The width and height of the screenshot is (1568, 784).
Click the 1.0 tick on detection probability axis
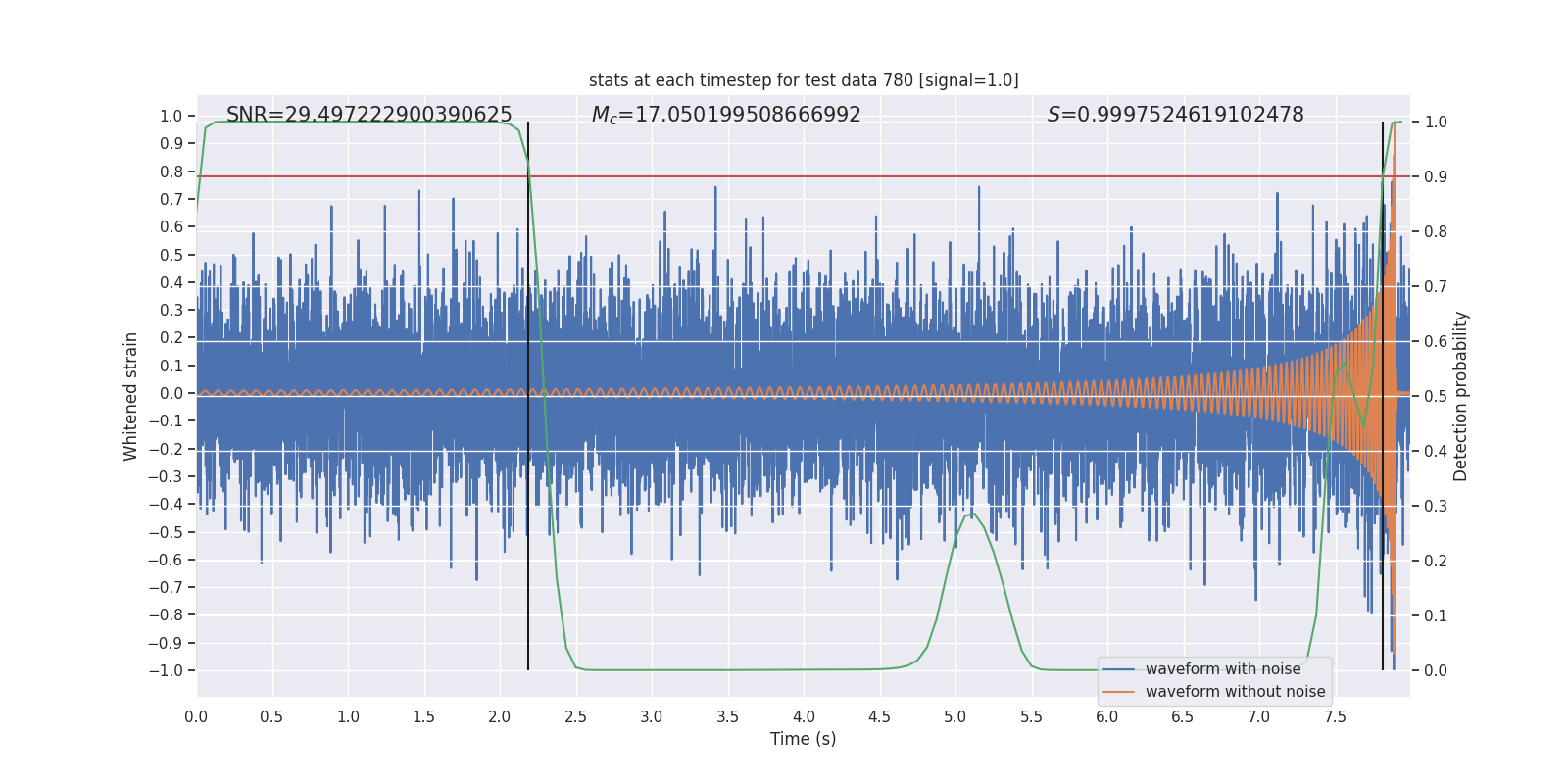[x=1436, y=122]
